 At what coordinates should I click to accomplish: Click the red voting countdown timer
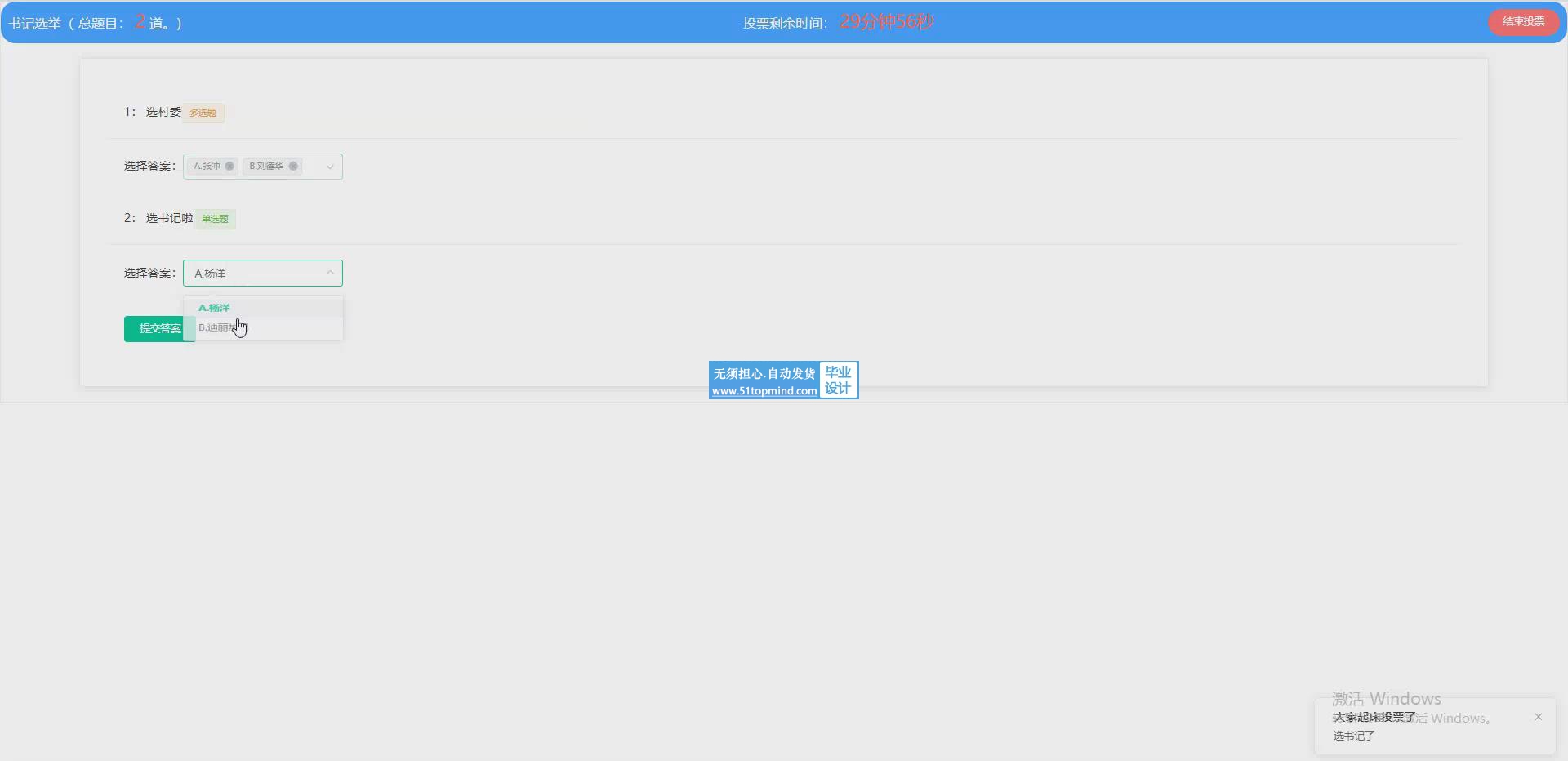(x=886, y=22)
